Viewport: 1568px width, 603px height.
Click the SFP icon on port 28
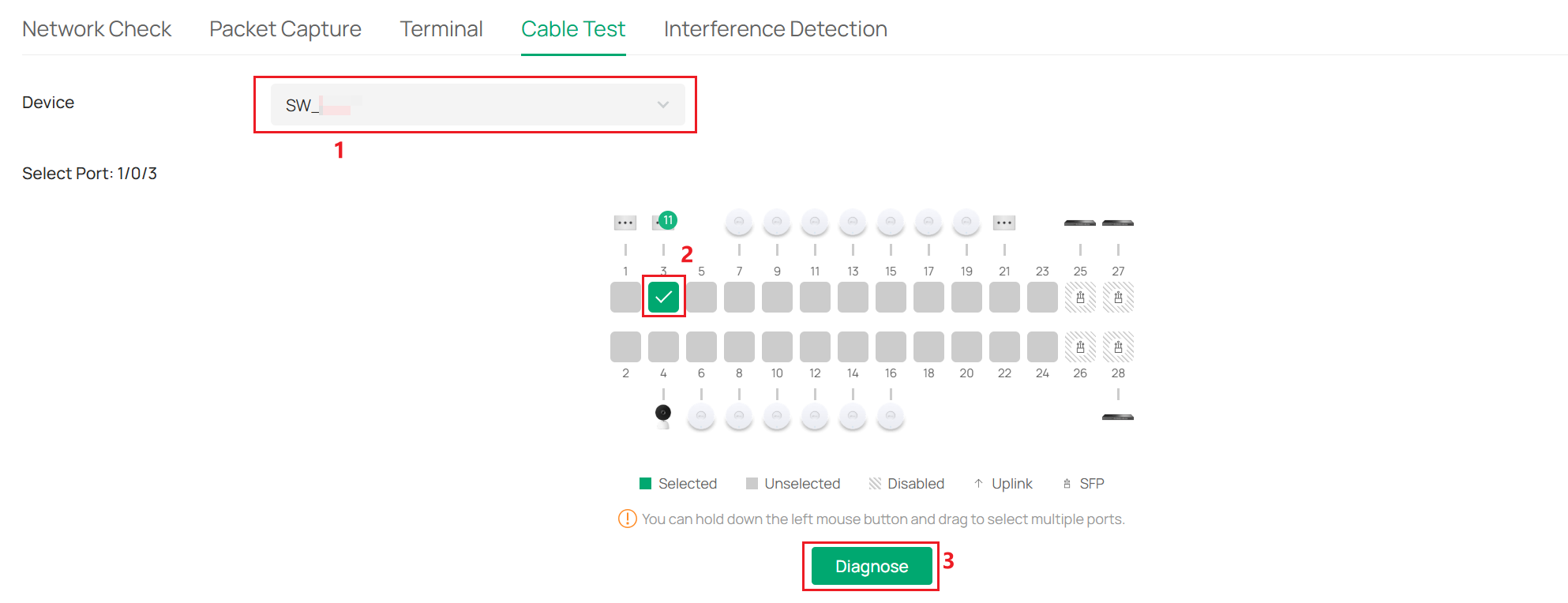click(1118, 346)
